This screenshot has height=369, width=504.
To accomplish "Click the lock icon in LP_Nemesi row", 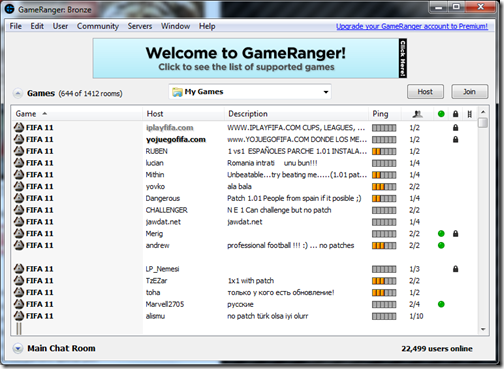I will click(455, 269).
